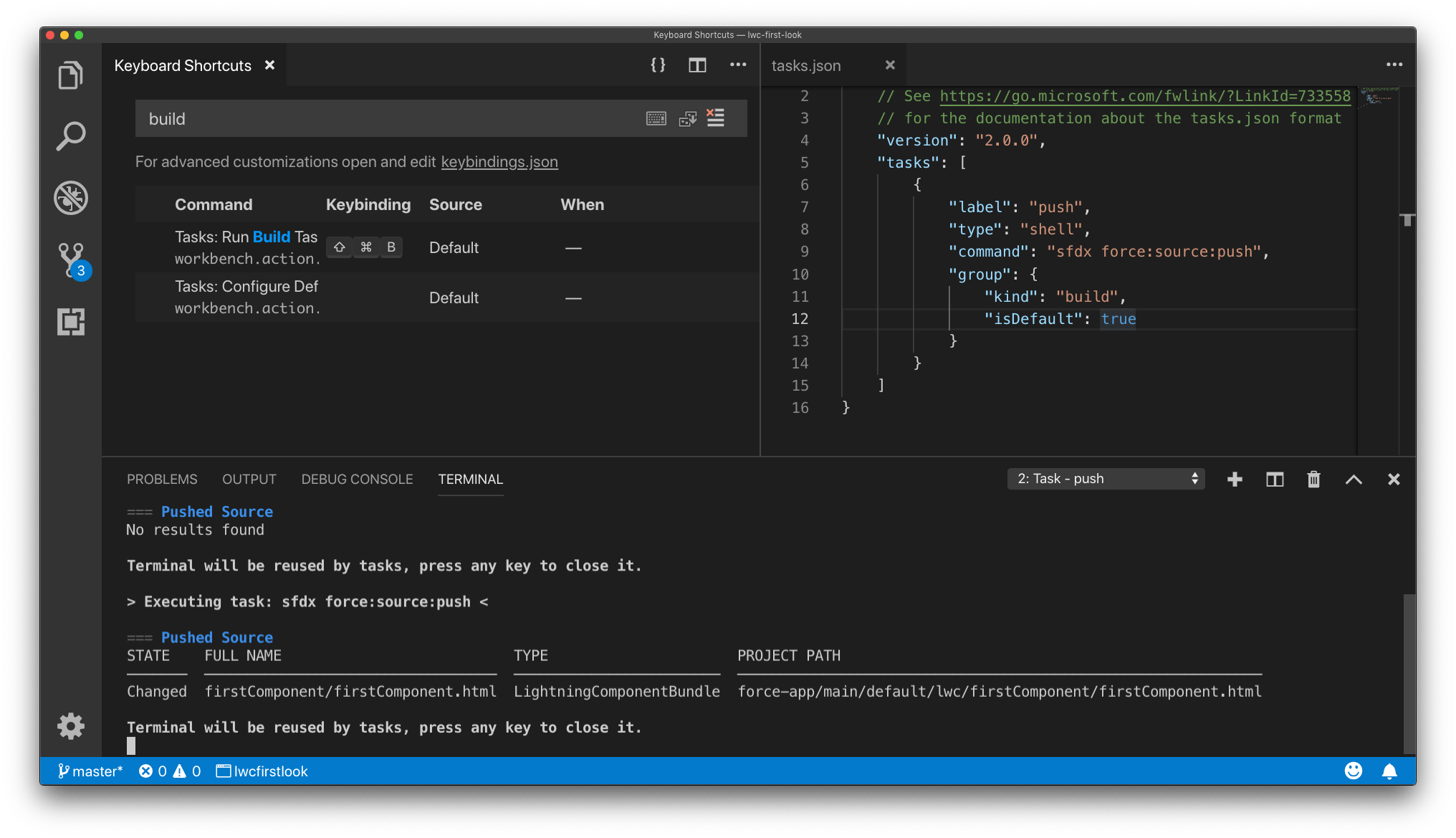The width and height of the screenshot is (1456, 838).
Task: Kill the terminal with trash icon
Action: 1313,479
